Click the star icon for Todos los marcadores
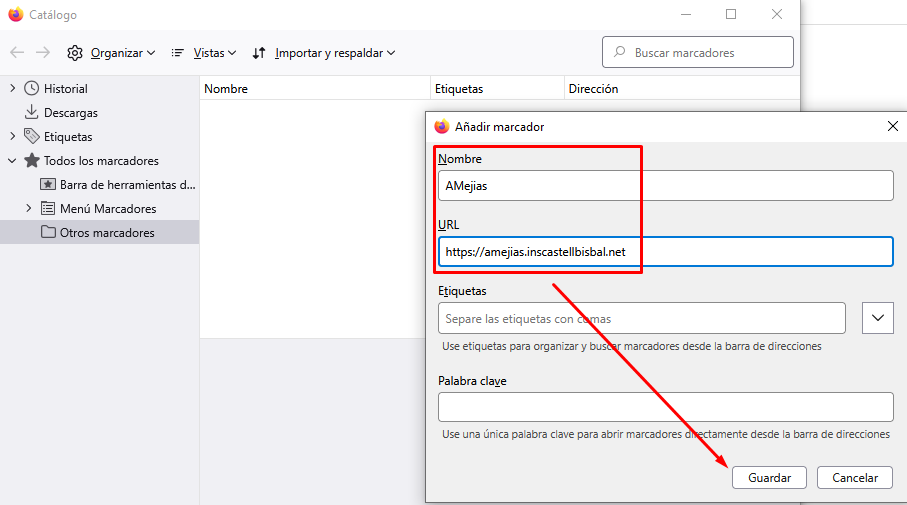This screenshot has width=907, height=505. point(32,161)
